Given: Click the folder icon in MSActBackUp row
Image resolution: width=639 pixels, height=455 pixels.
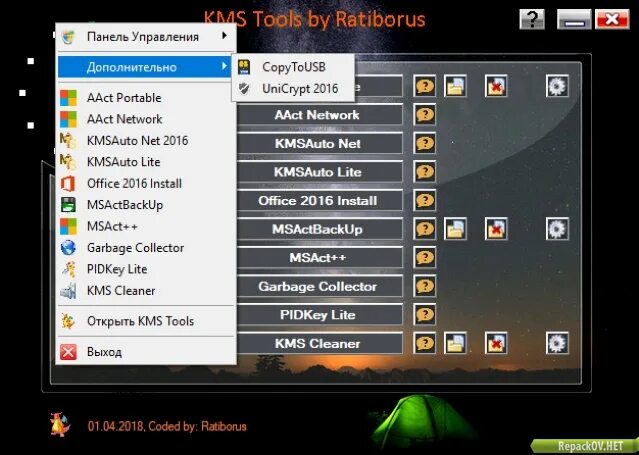Looking at the screenshot, I should pos(455,229).
